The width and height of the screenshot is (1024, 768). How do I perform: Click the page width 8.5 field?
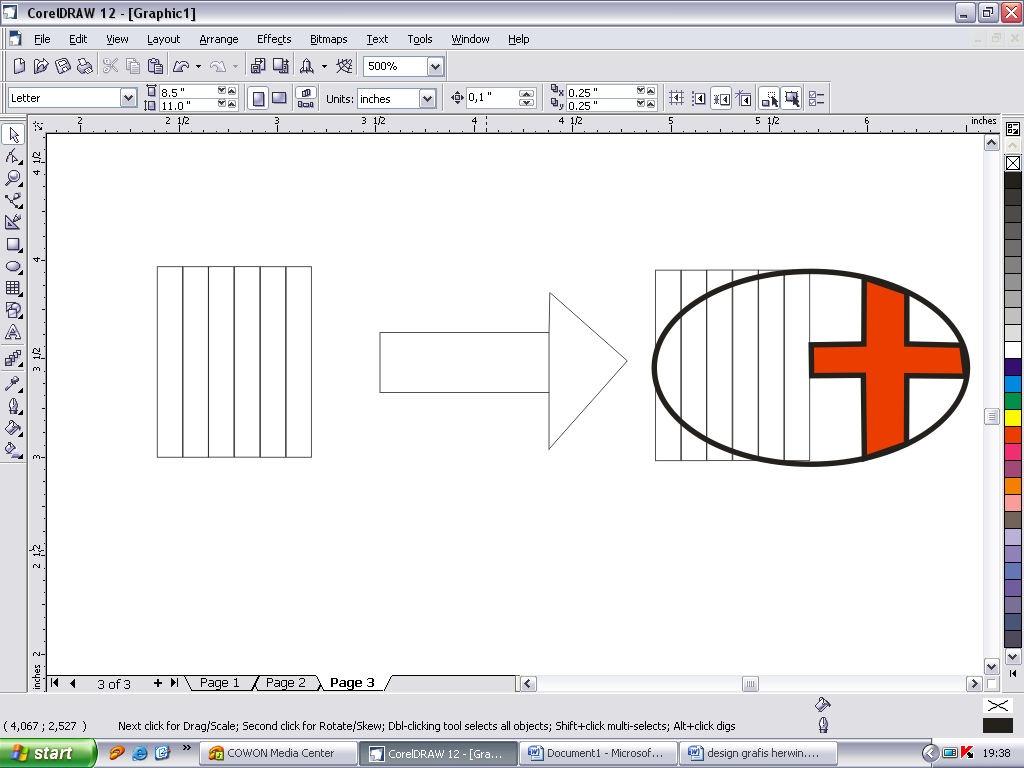click(x=188, y=92)
